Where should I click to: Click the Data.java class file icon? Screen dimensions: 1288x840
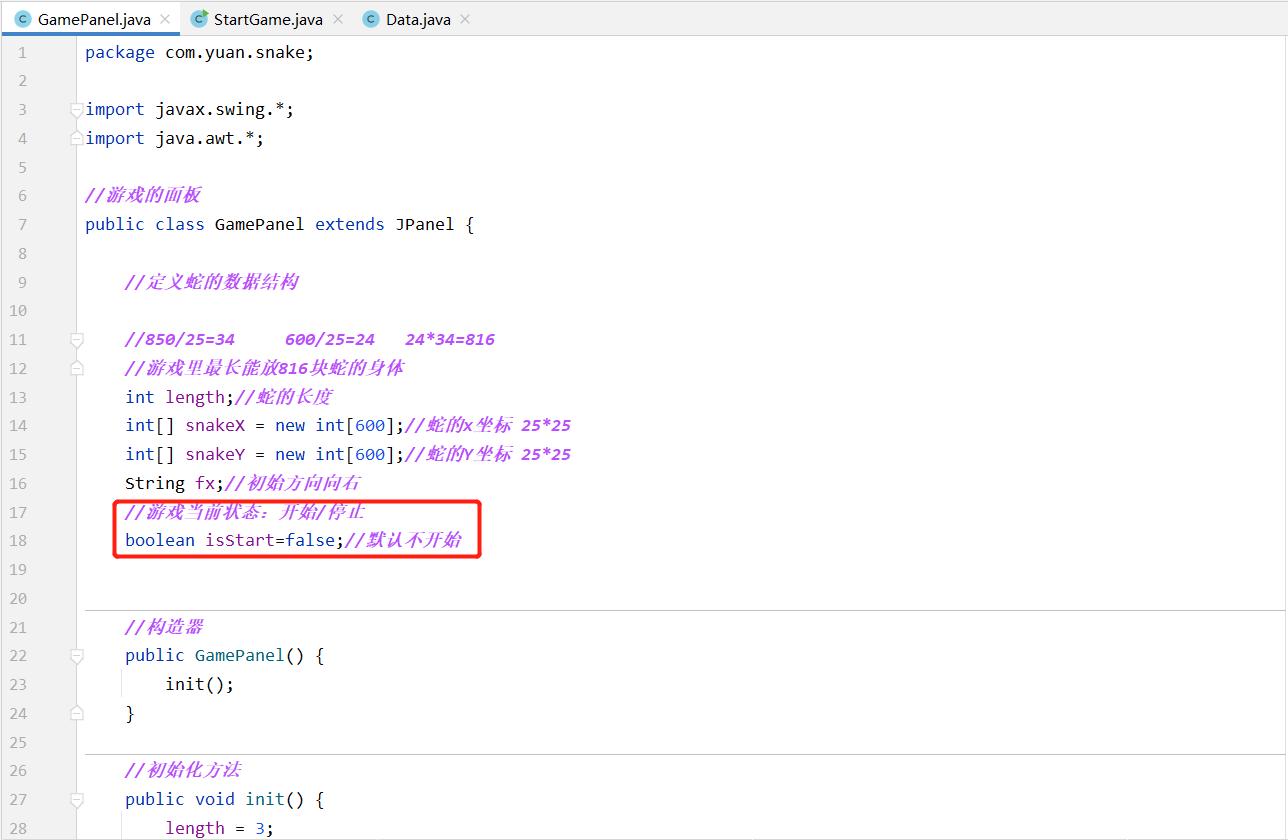(372, 19)
